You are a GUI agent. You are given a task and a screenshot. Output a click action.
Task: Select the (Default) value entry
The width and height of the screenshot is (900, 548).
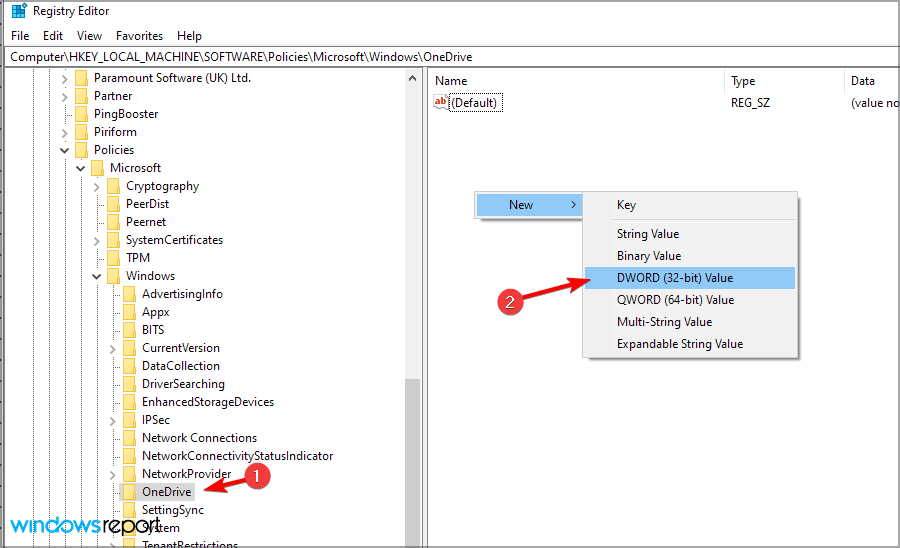point(475,103)
